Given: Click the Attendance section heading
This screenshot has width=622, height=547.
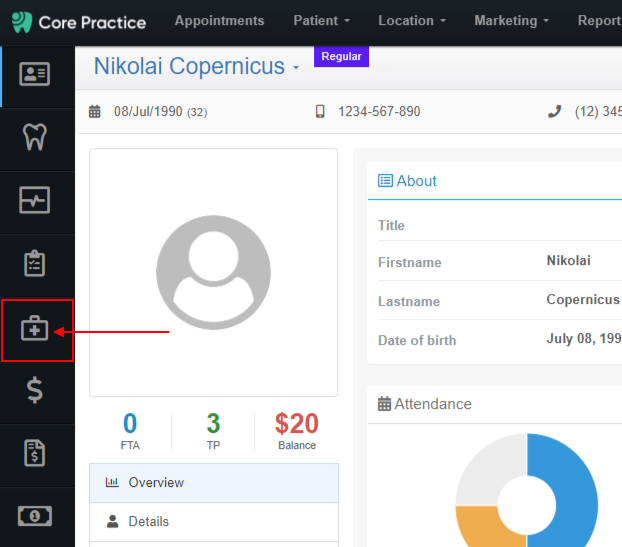Looking at the screenshot, I should click(433, 404).
